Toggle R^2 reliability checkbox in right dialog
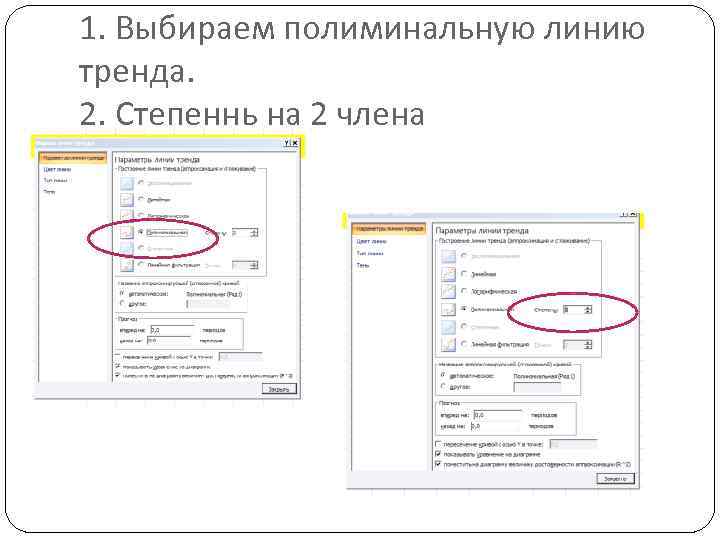 tap(438, 464)
